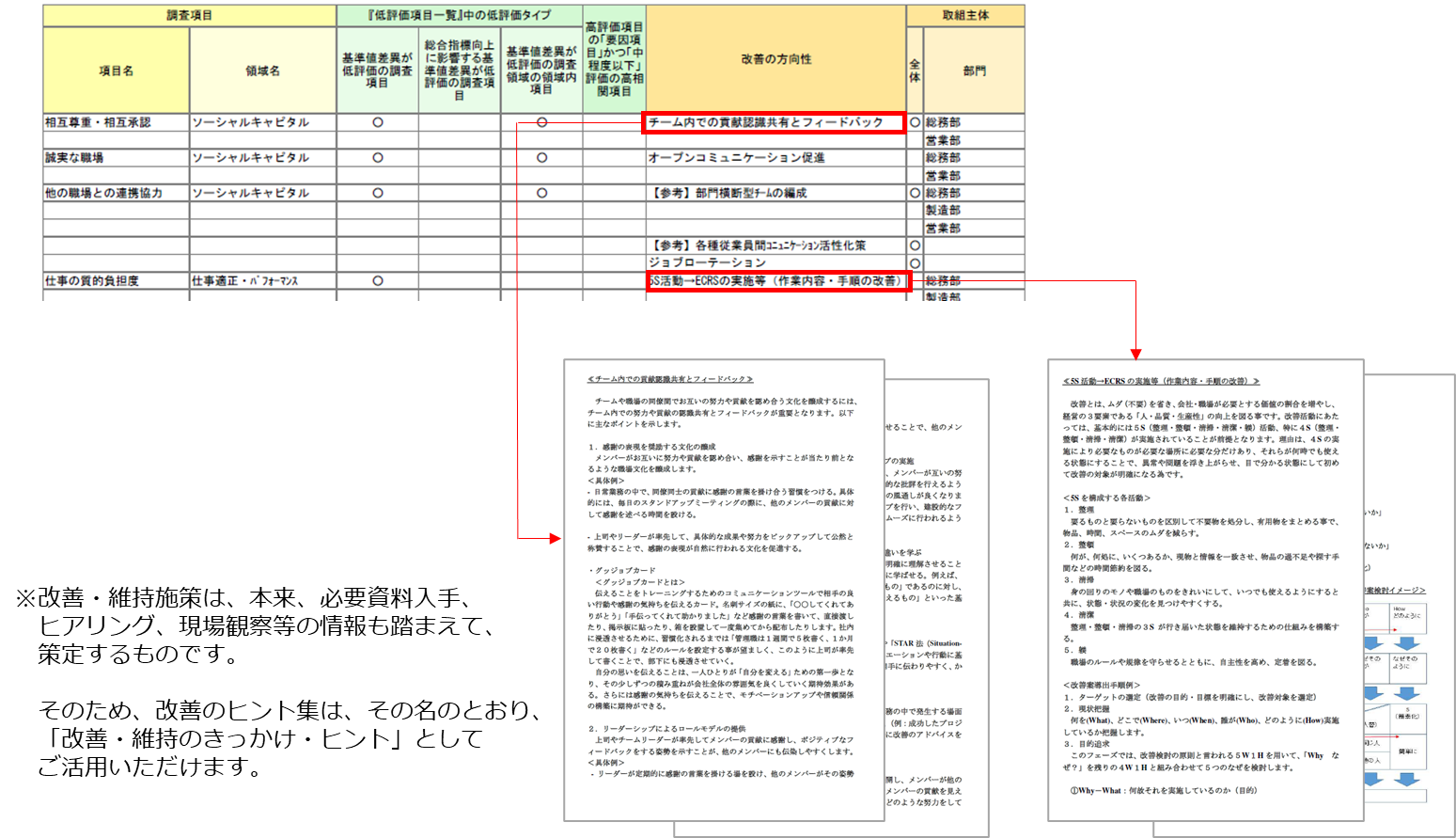The height and width of the screenshot is (838, 1456).
Task: Click the ジョブローテーション cell
Action: coord(775,263)
